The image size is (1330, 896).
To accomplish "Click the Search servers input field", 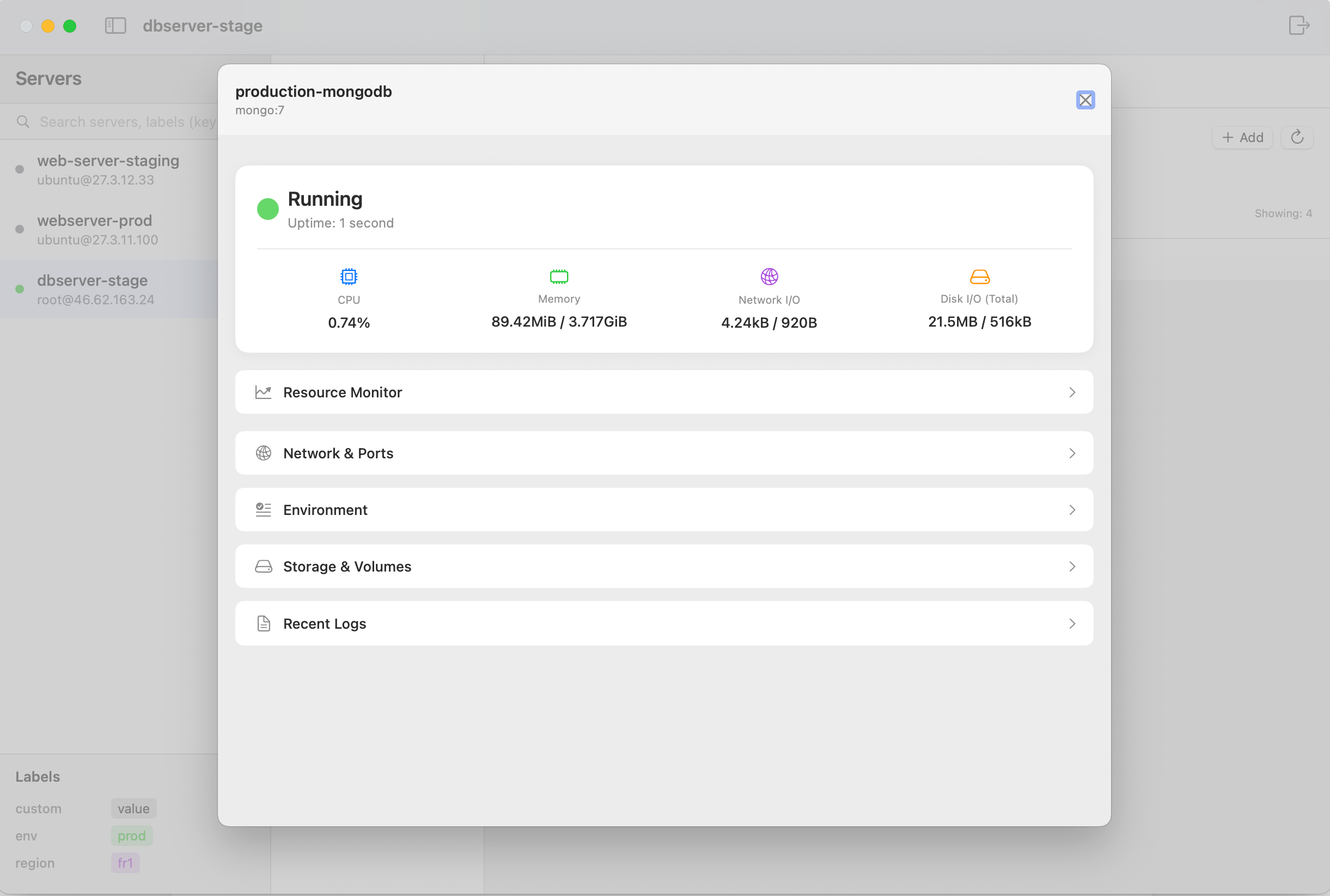I will point(127,122).
